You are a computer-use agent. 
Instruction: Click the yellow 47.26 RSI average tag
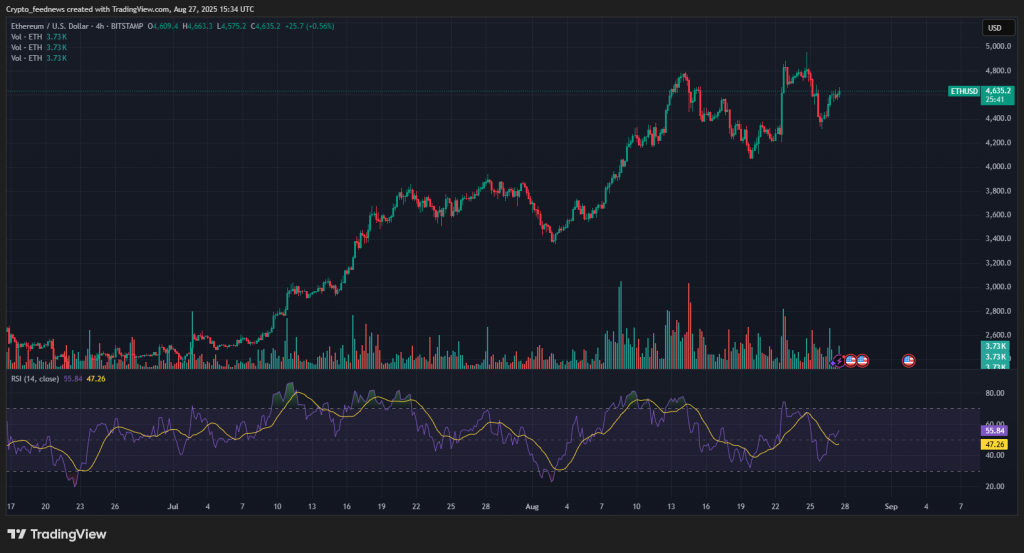[995, 444]
